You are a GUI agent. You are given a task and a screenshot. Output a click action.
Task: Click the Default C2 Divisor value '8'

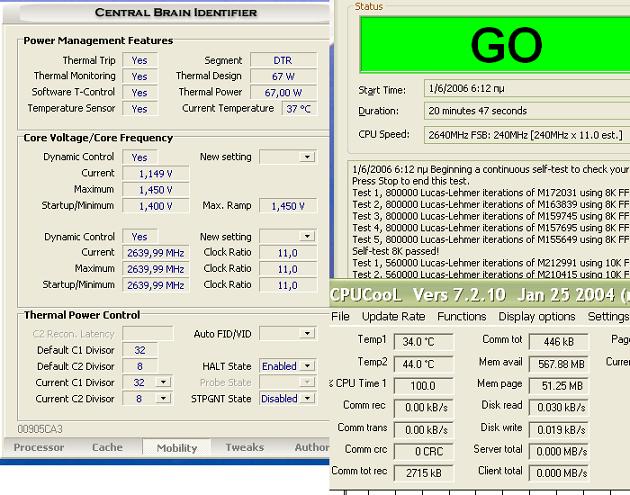click(x=139, y=366)
